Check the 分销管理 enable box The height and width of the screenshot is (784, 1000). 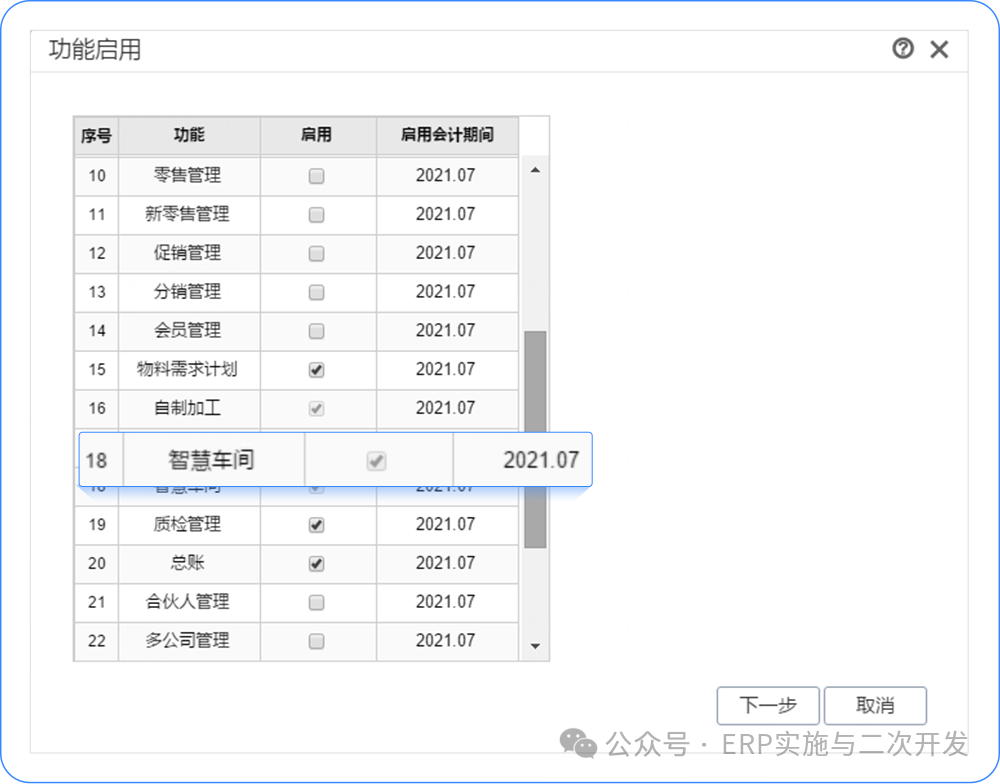point(317,293)
